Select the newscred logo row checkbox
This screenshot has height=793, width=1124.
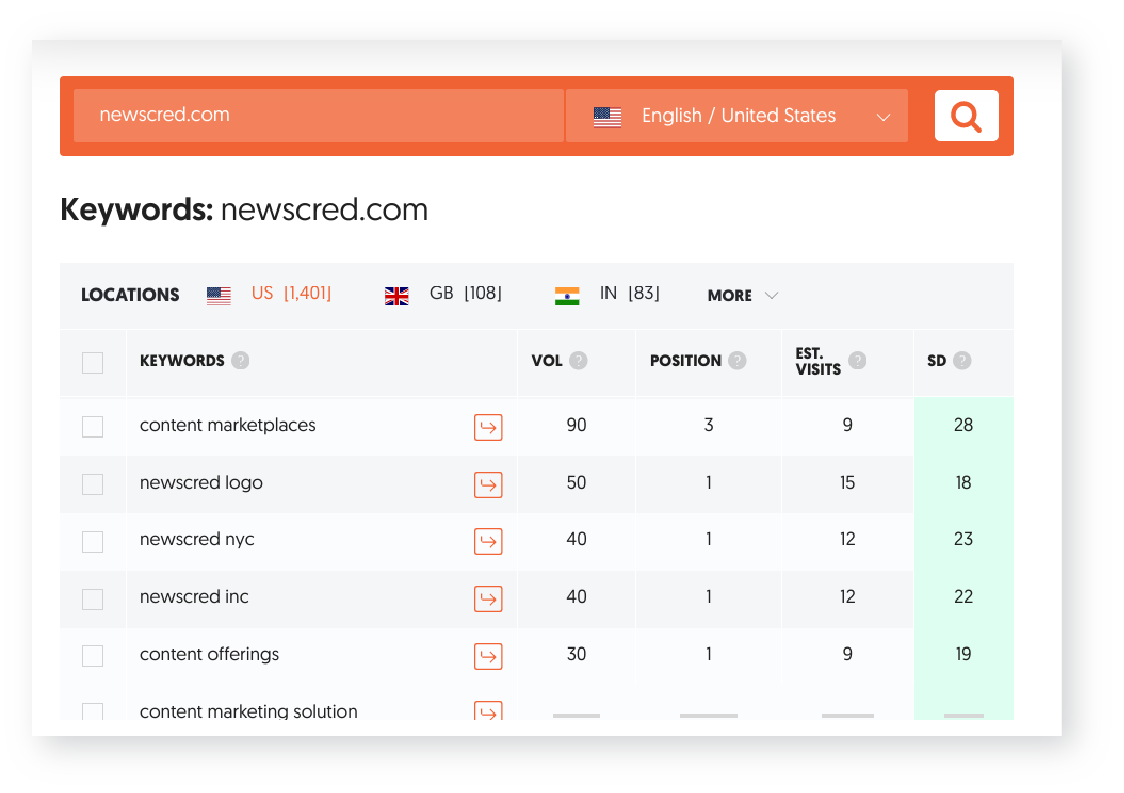click(x=92, y=485)
